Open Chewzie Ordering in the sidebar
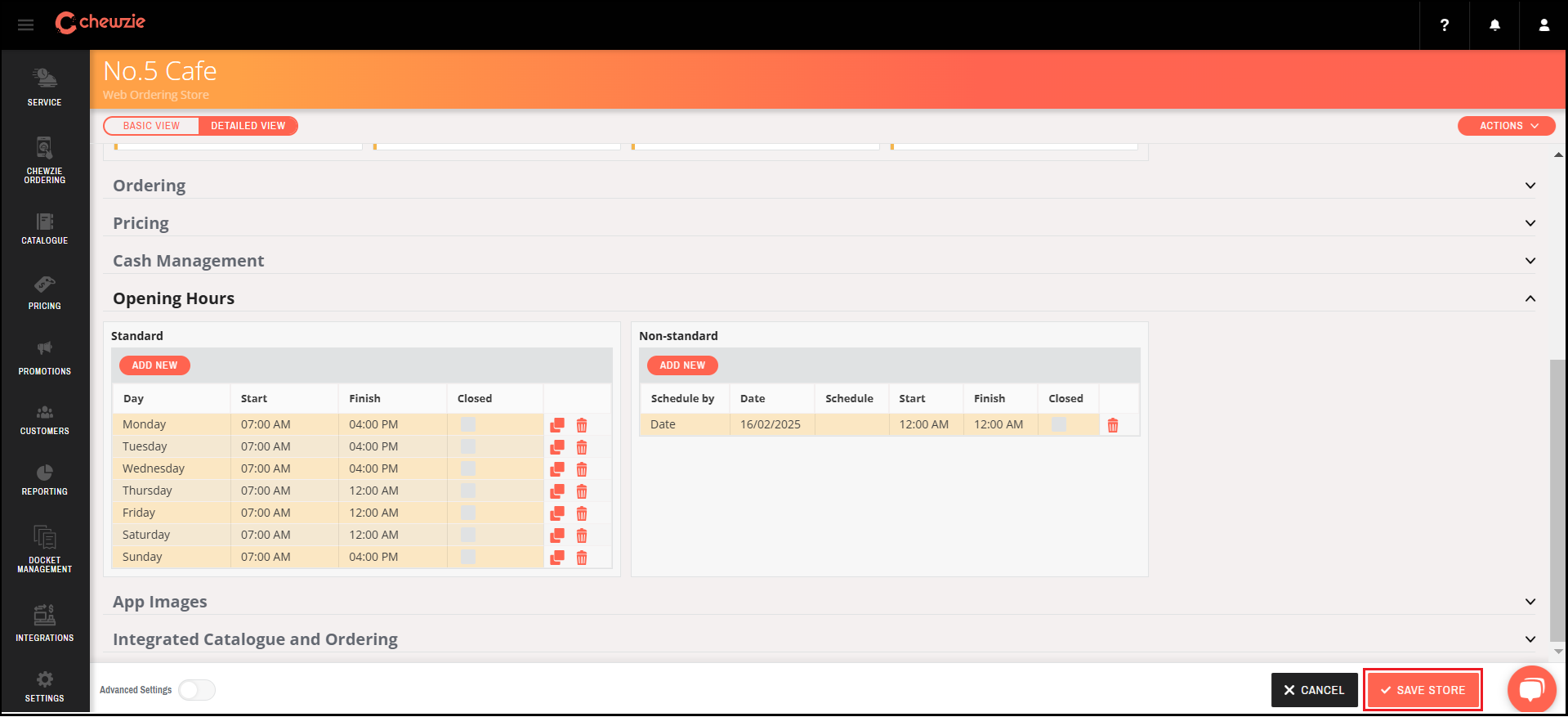The image size is (1568, 717). 45,161
